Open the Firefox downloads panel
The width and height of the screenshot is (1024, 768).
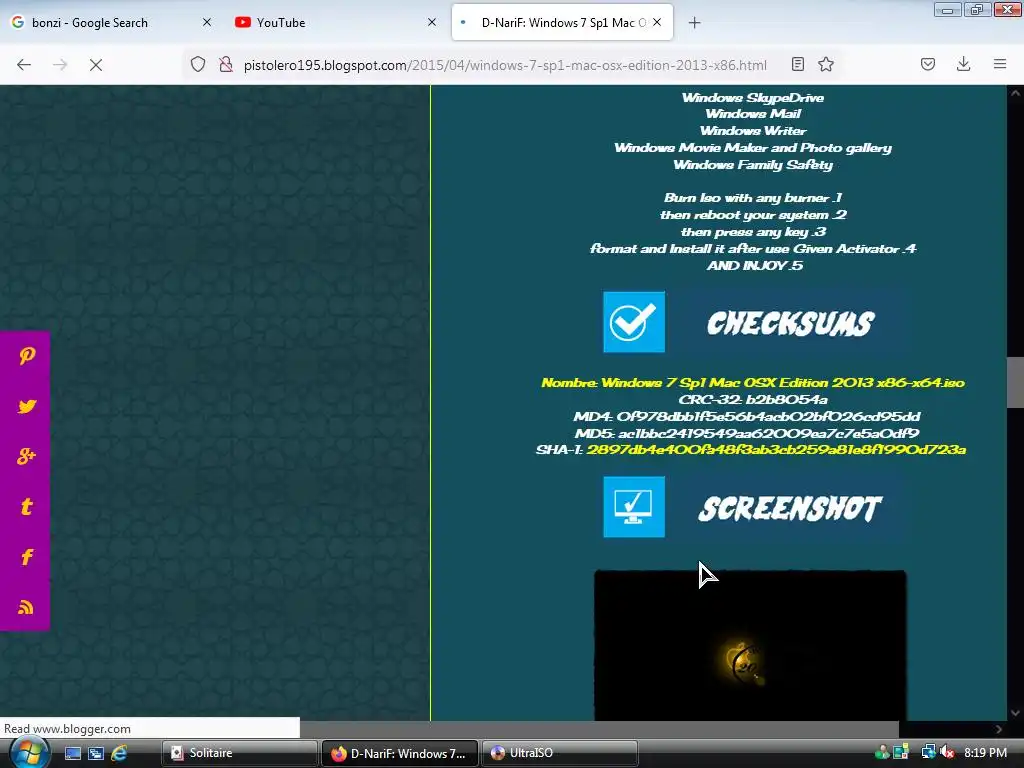[x=963, y=64]
